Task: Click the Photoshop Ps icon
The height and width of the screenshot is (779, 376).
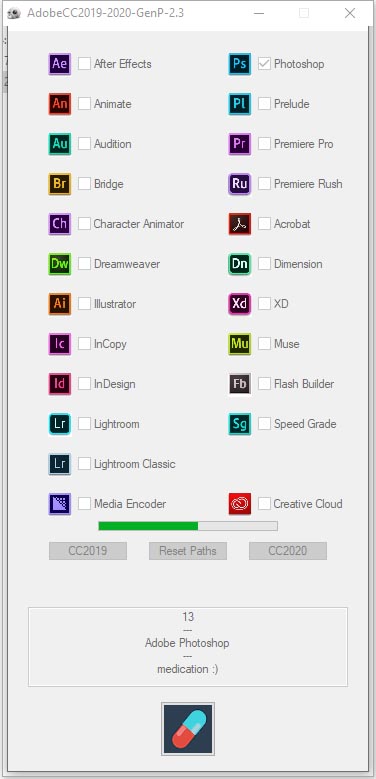Action: 240,64
